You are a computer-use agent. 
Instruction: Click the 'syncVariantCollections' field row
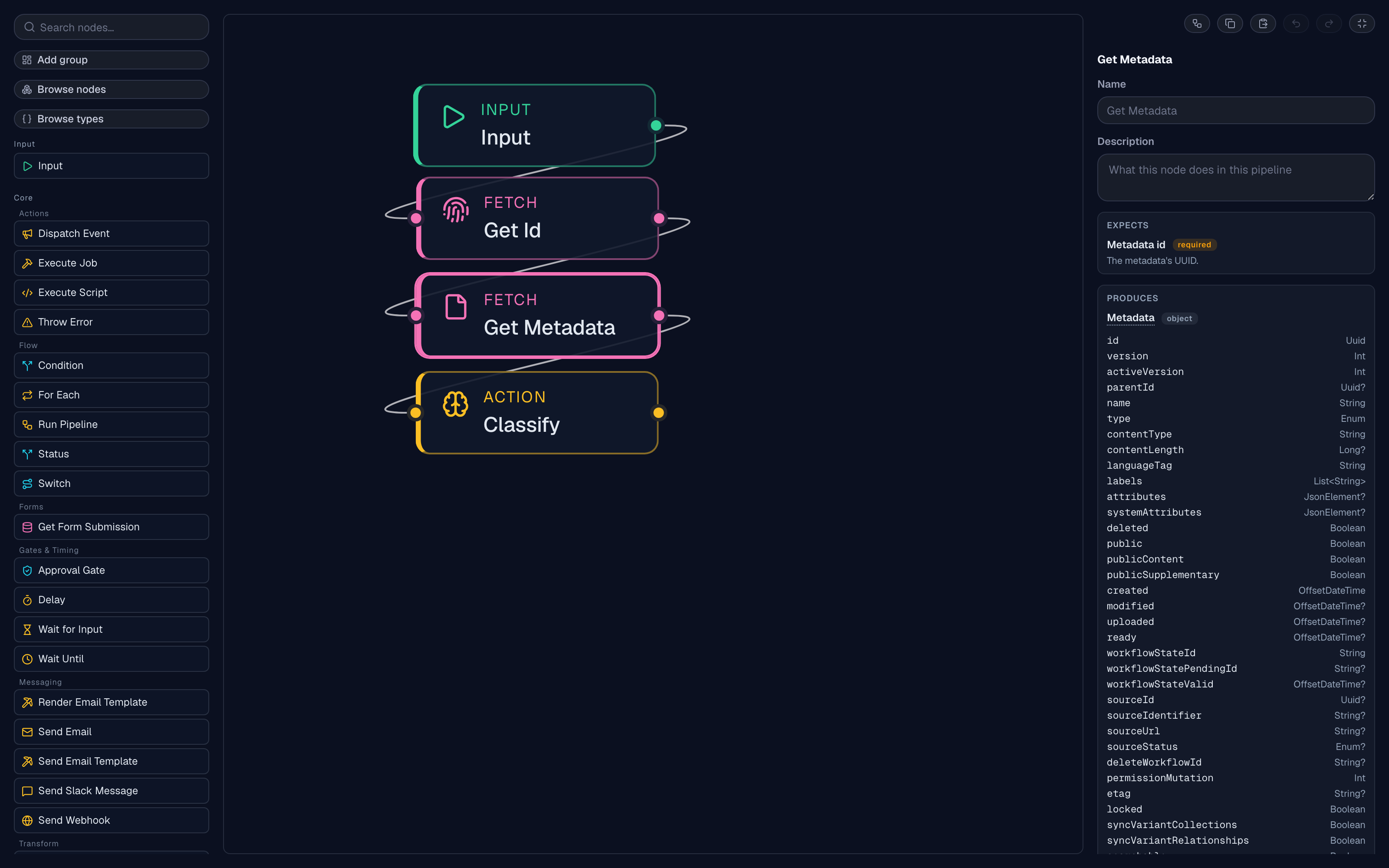tap(1236, 825)
